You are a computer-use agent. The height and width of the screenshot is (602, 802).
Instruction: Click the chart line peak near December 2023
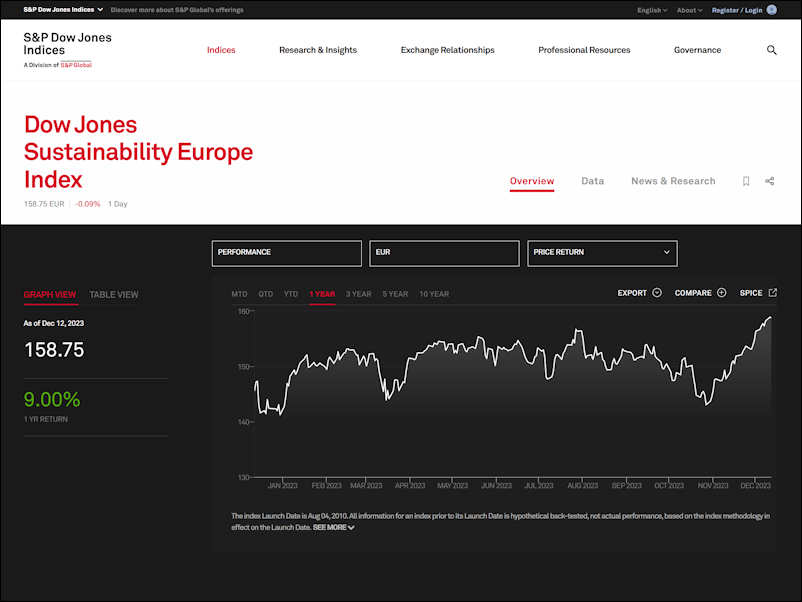[x=770, y=318]
